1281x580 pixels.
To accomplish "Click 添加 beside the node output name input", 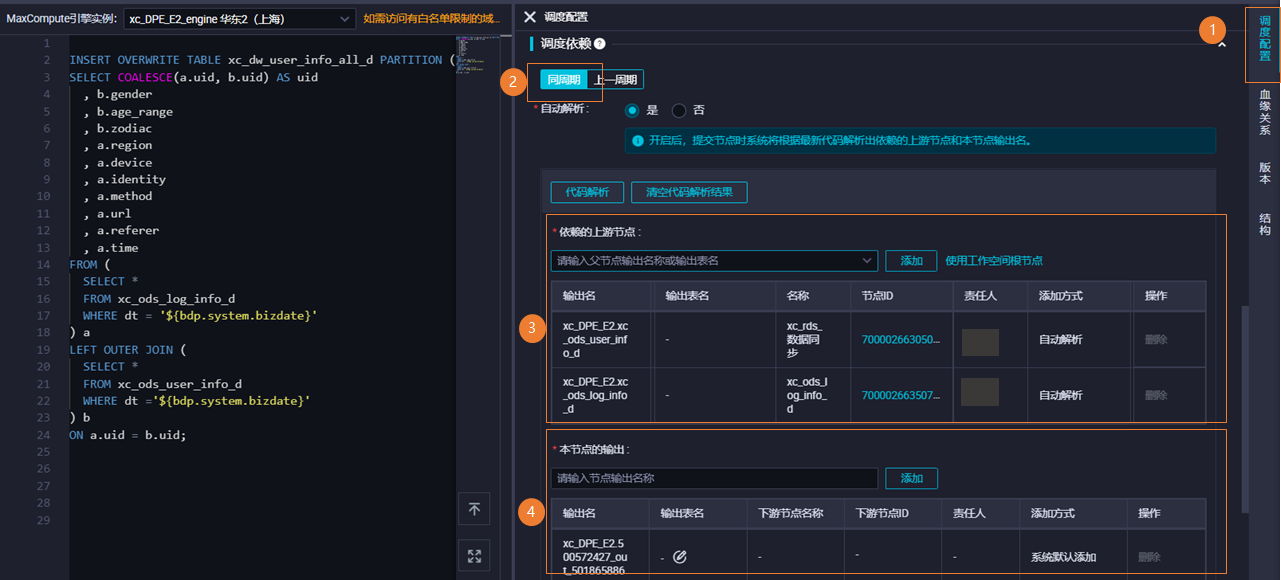I will [912, 479].
